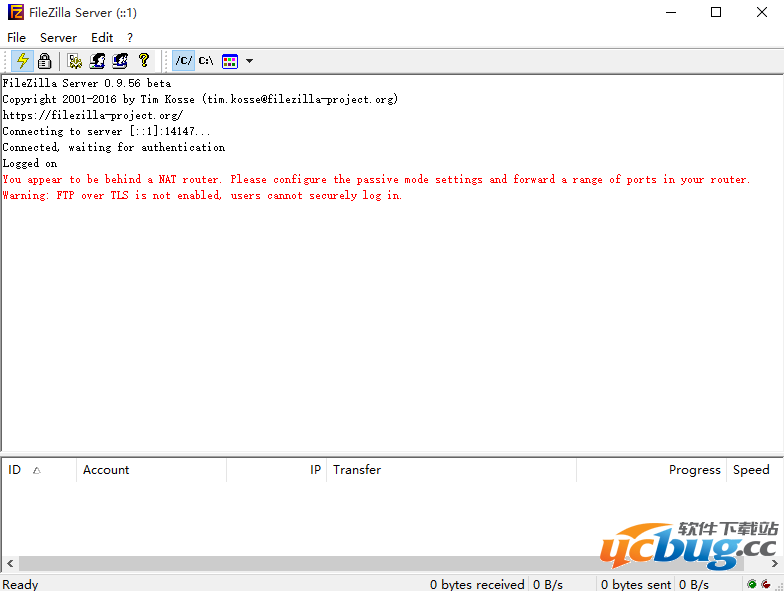The image size is (784, 591).
Task: Open the Users editor icon
Action: click(98, 61)
